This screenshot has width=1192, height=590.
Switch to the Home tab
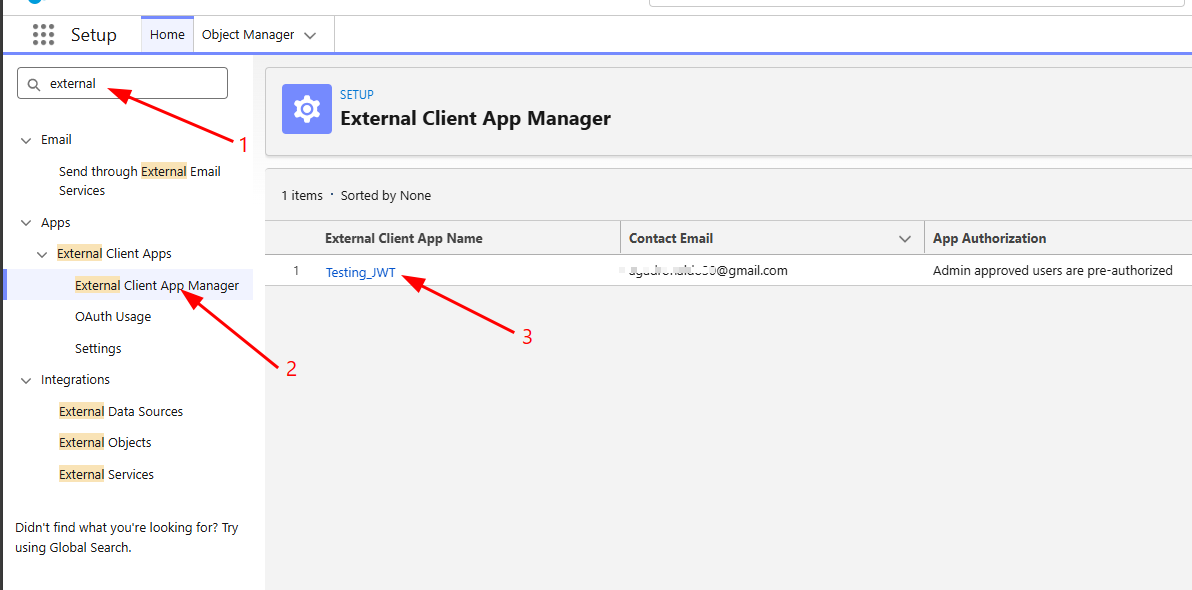[x=167, y=35]
